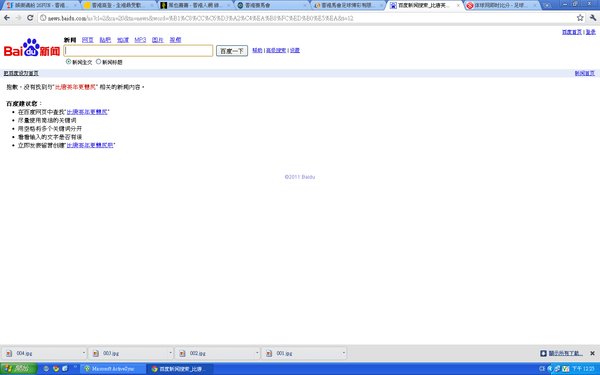Click the Baidu paw logo
This screenshot has height=375, width=600.
pyautogui.click(x=31, y=47)
